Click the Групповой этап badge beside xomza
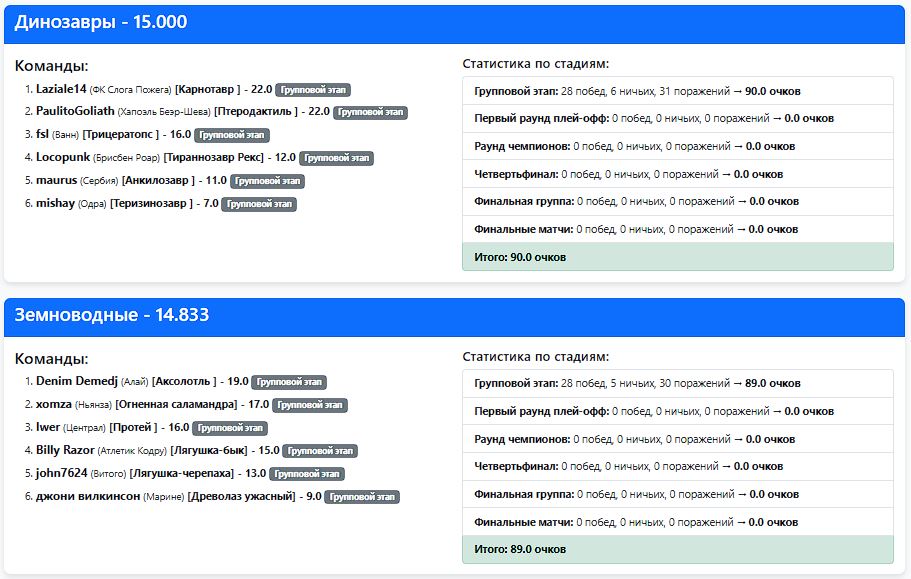Viewport: 911px width, 579px height. point(310,405)
